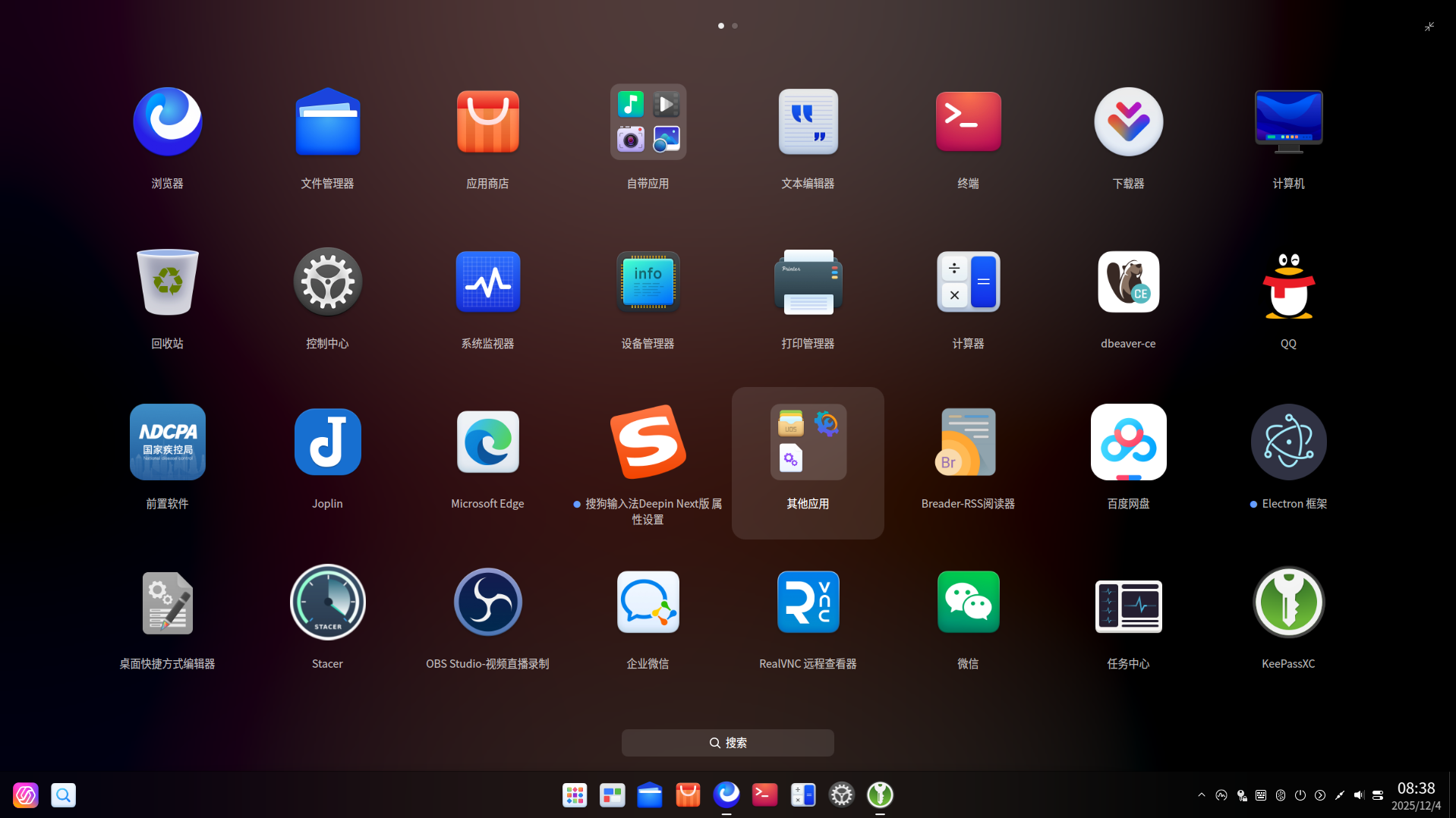The width and height of the screenshot is (1456, 818).
Task: Open the 文本编辑器 text editor
Action: click(808, 122)
